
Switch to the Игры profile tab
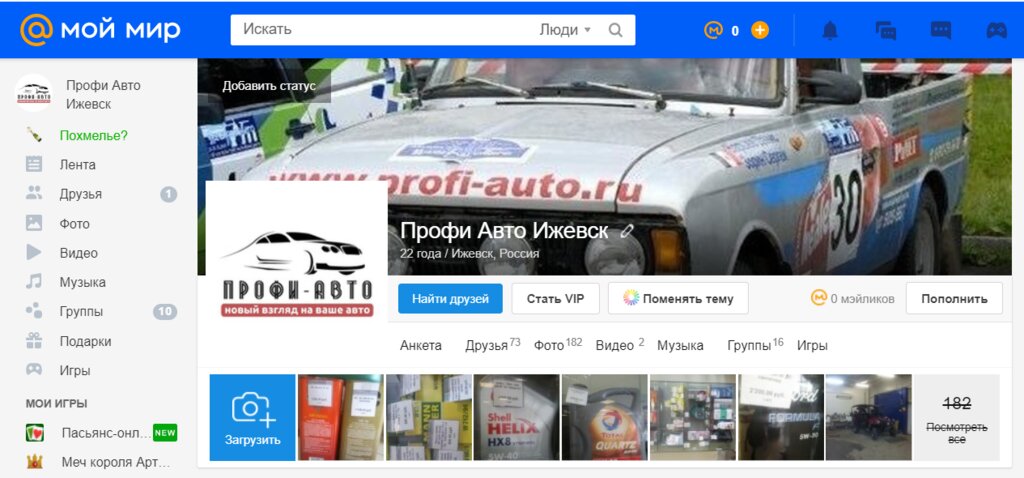(812, 345)
